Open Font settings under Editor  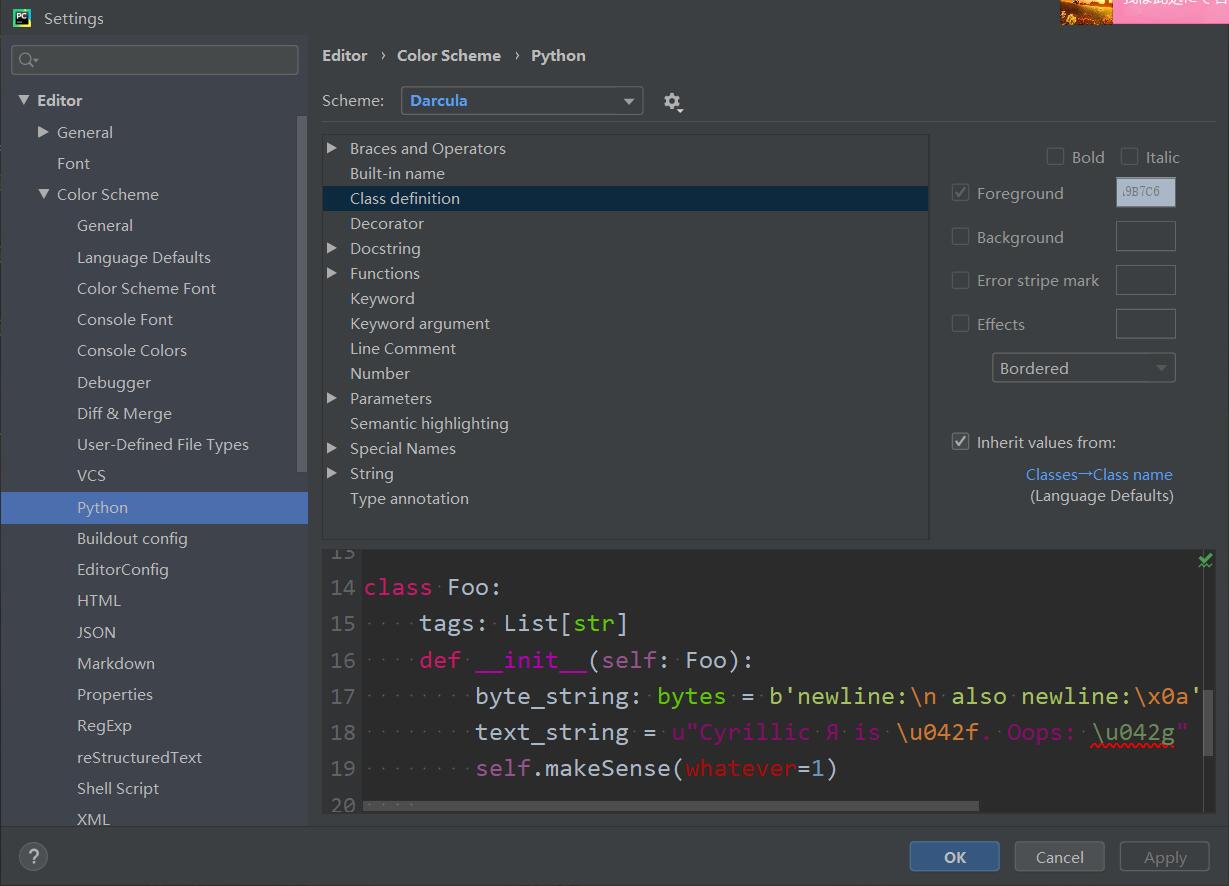coord(73,163)
